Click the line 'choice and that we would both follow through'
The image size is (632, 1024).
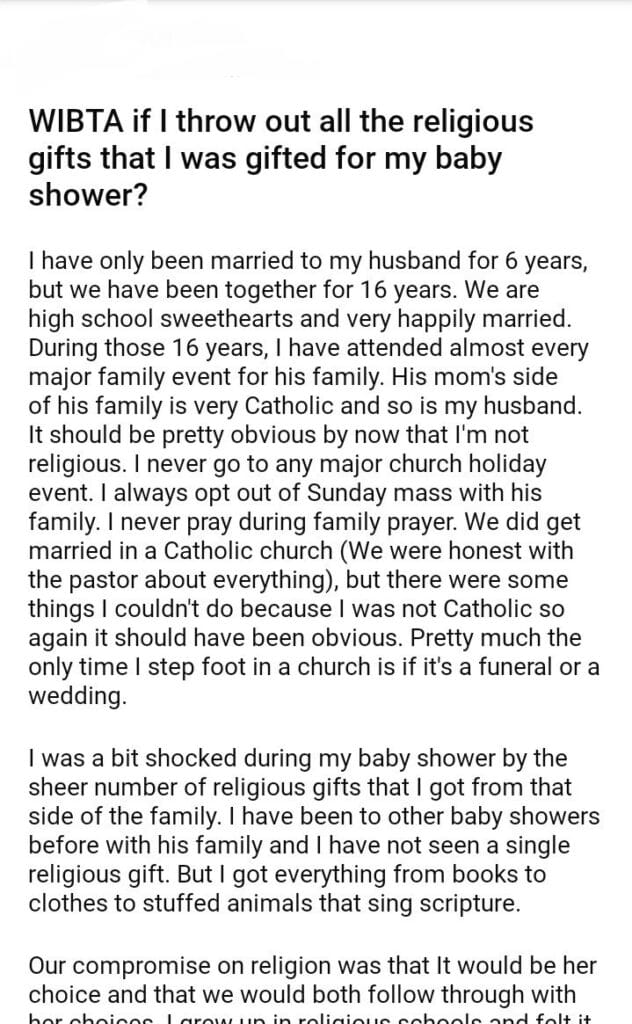pyautogui.click(x=303, y=995)
